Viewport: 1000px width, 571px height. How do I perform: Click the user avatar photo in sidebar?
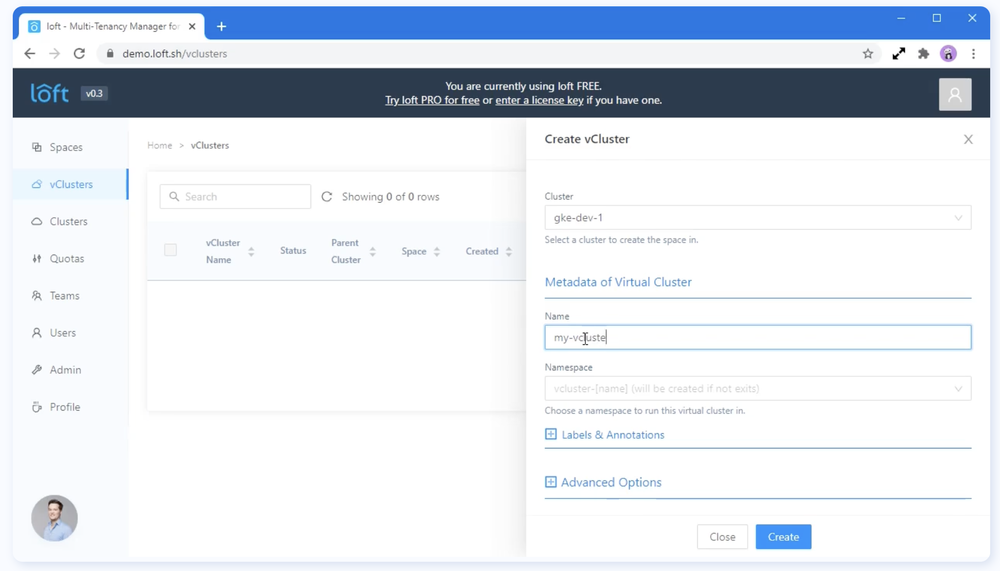[54, 518]
